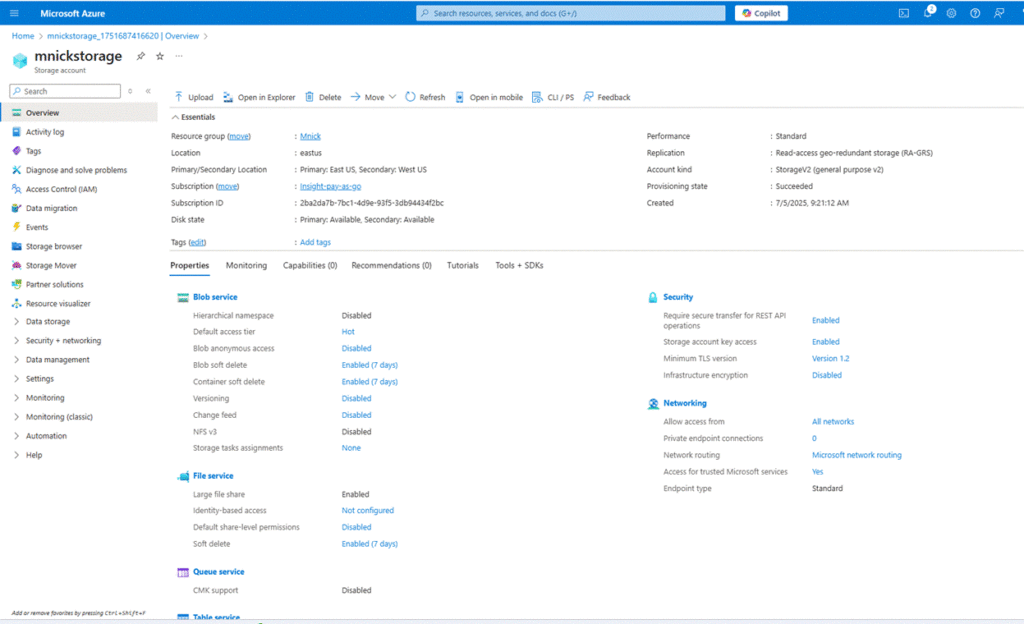Collapse the Essentials section
This screenshot has width=1024, height=624.
[x=176, y=117]
